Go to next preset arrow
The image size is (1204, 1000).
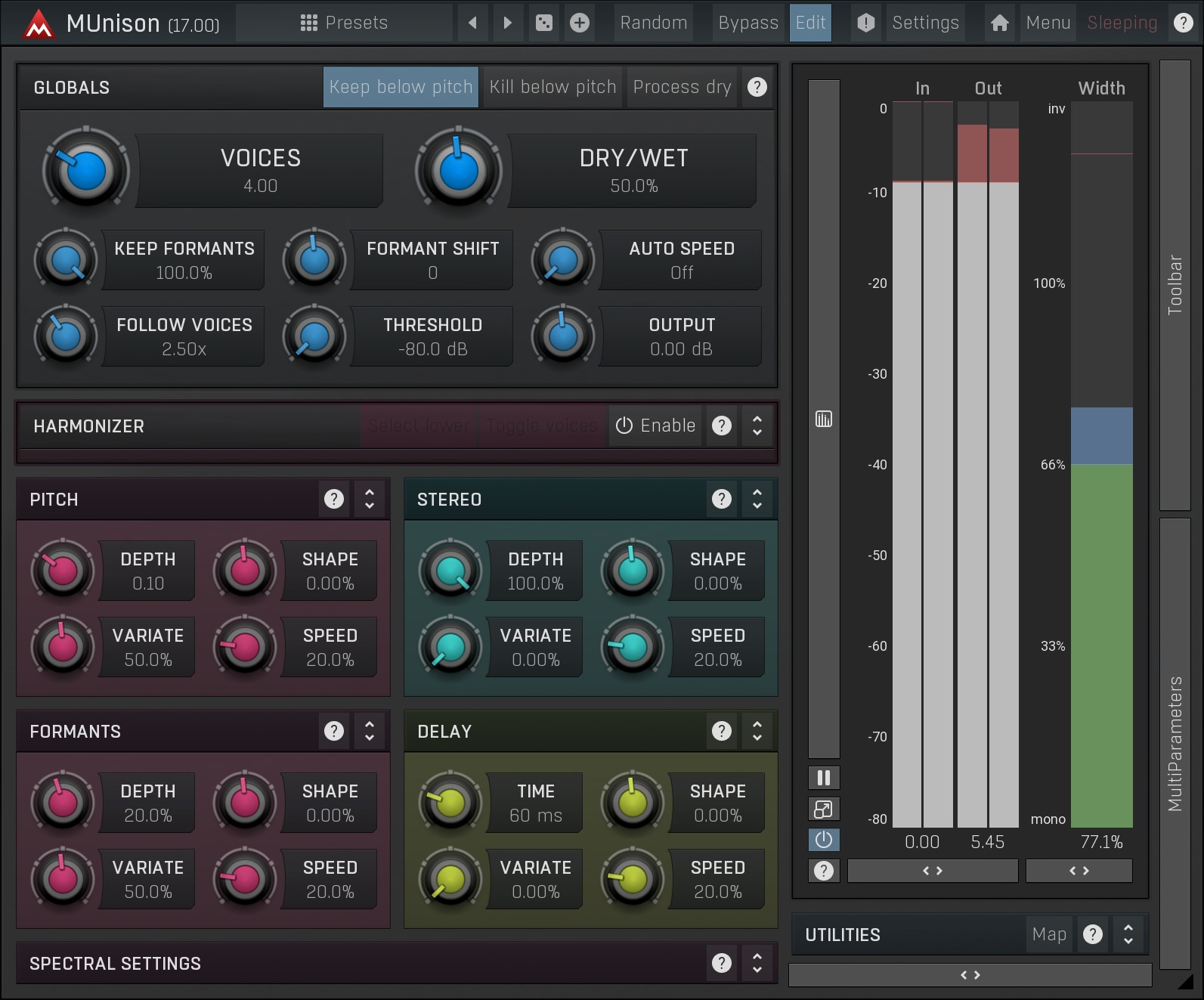pyautogui.click(x=507, y=23)
